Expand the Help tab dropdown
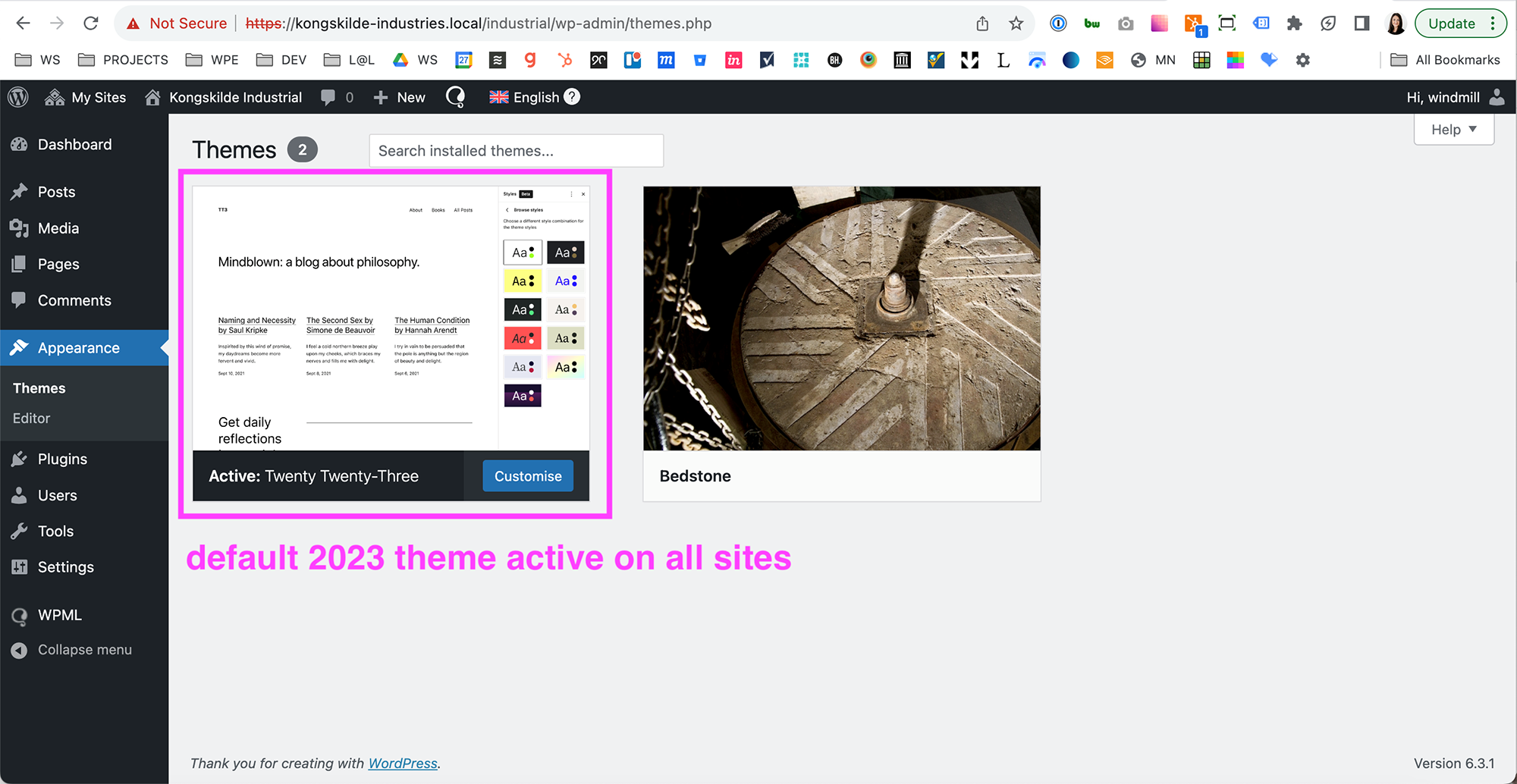Image resolution: width=1517 pixels, height=784 pixels. coord(1454,130)
